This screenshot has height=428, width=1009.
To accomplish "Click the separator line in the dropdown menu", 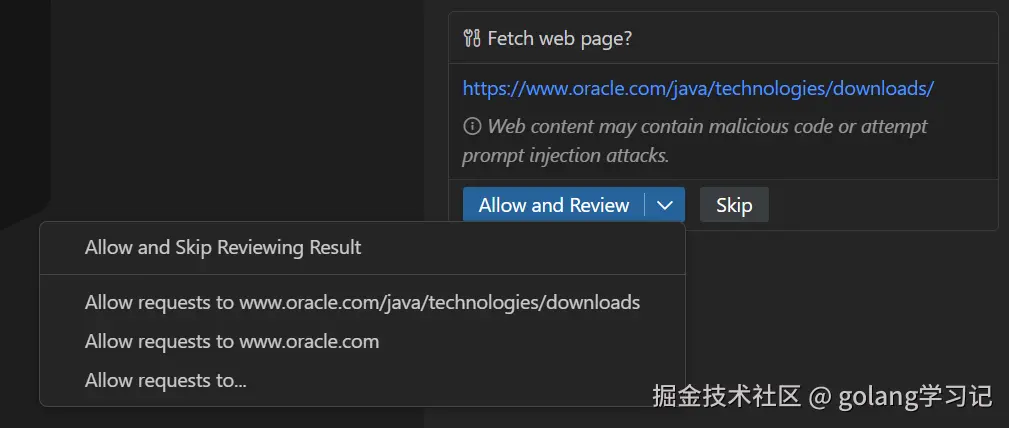I will 362,274.
